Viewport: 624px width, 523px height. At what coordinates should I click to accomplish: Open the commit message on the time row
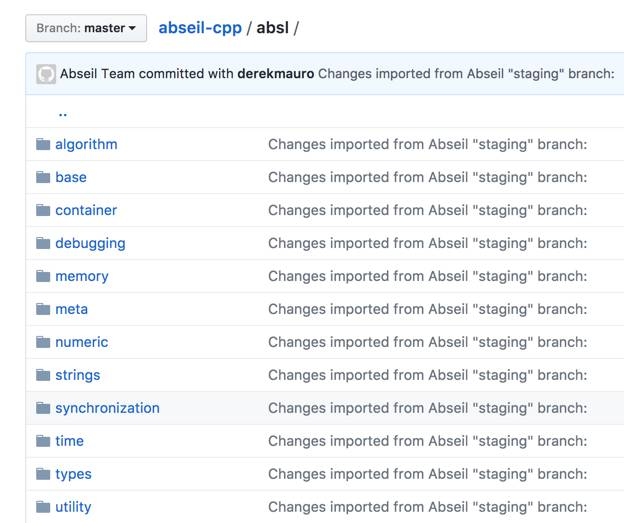[x=427, y=441]
